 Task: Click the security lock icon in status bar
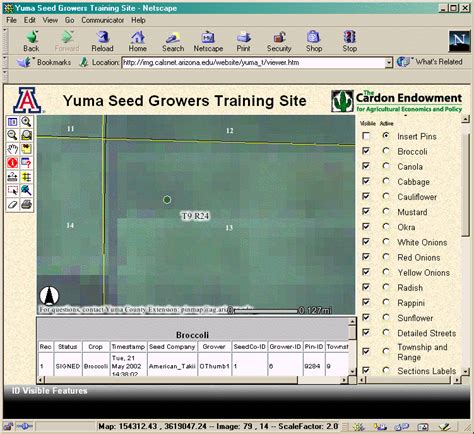[x=8, y=427]
